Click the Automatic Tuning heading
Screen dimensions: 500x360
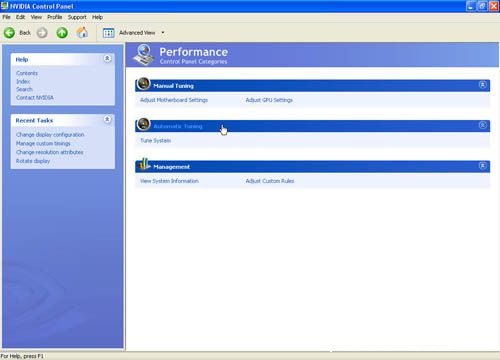pos(178,126)
